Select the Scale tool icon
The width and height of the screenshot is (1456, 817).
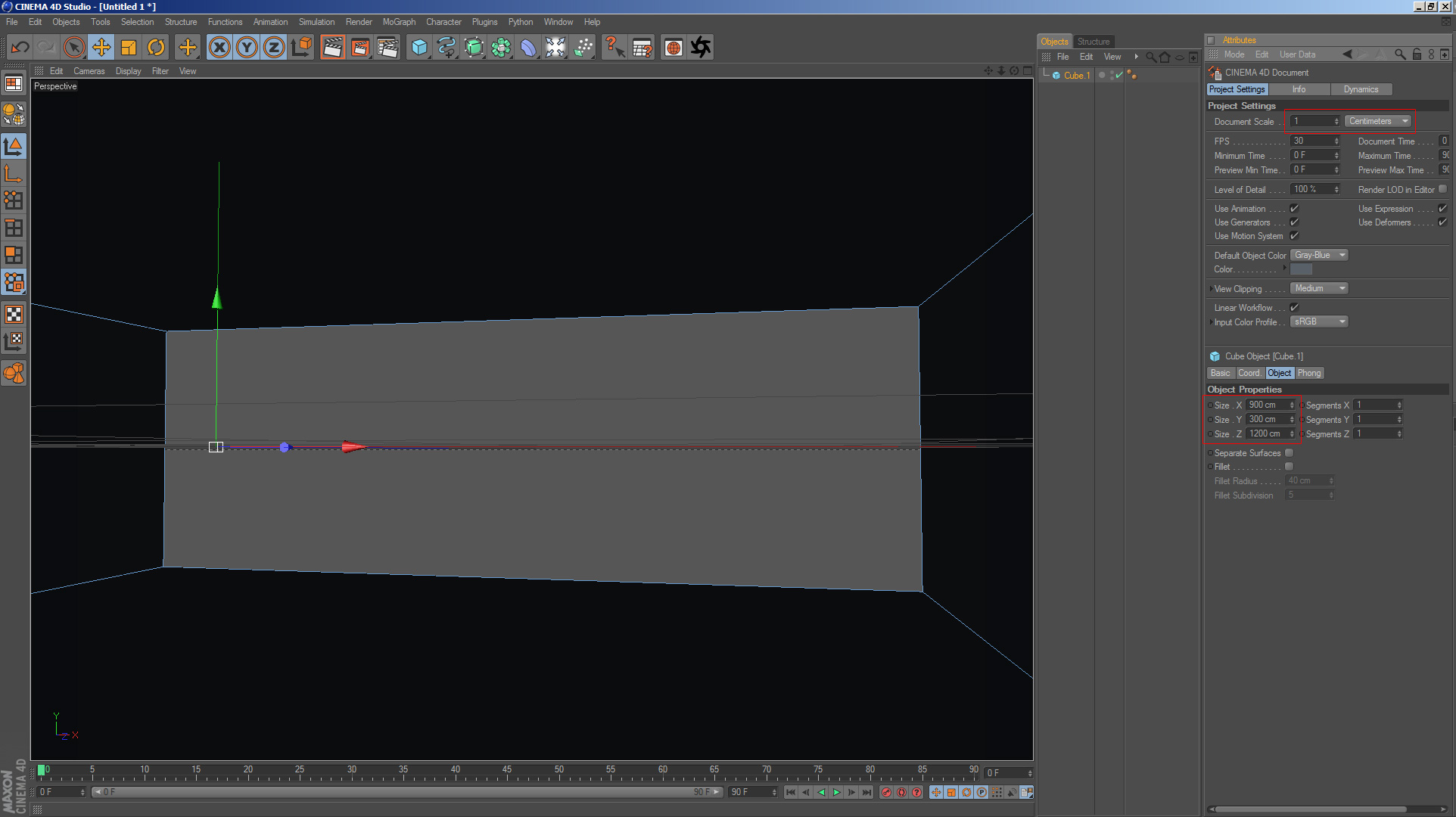[x=129, y=48]
